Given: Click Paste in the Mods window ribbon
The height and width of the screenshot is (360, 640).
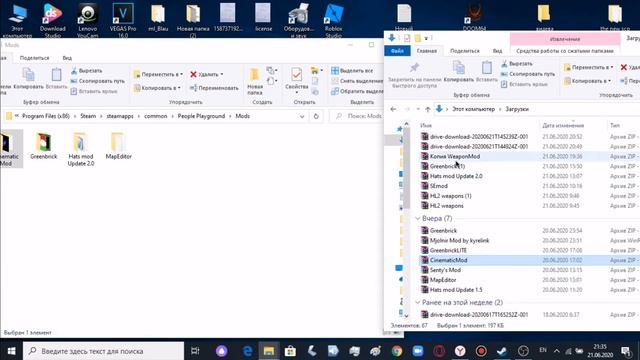Looking at the screenshot, I should click(x=56, y=79).
